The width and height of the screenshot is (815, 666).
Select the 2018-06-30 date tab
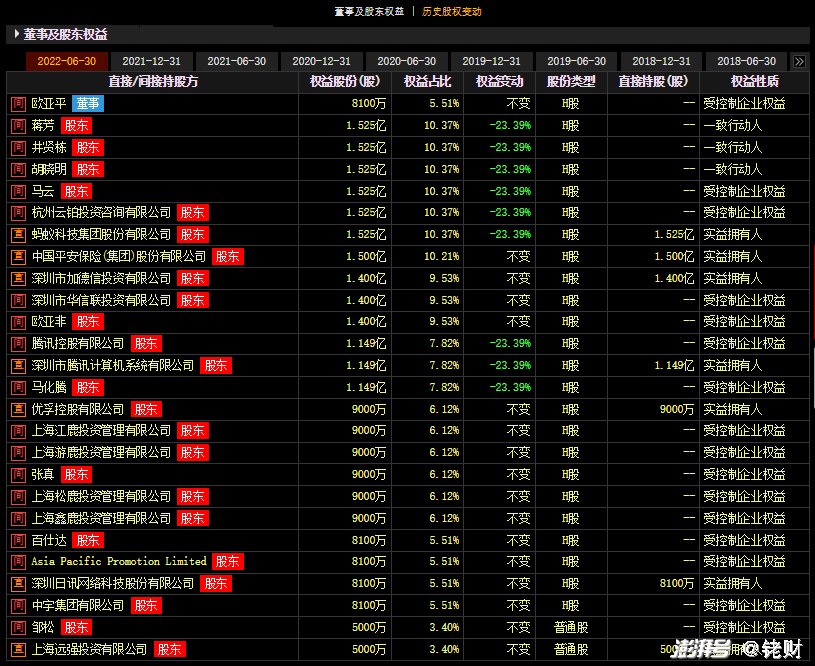point(746,61)
